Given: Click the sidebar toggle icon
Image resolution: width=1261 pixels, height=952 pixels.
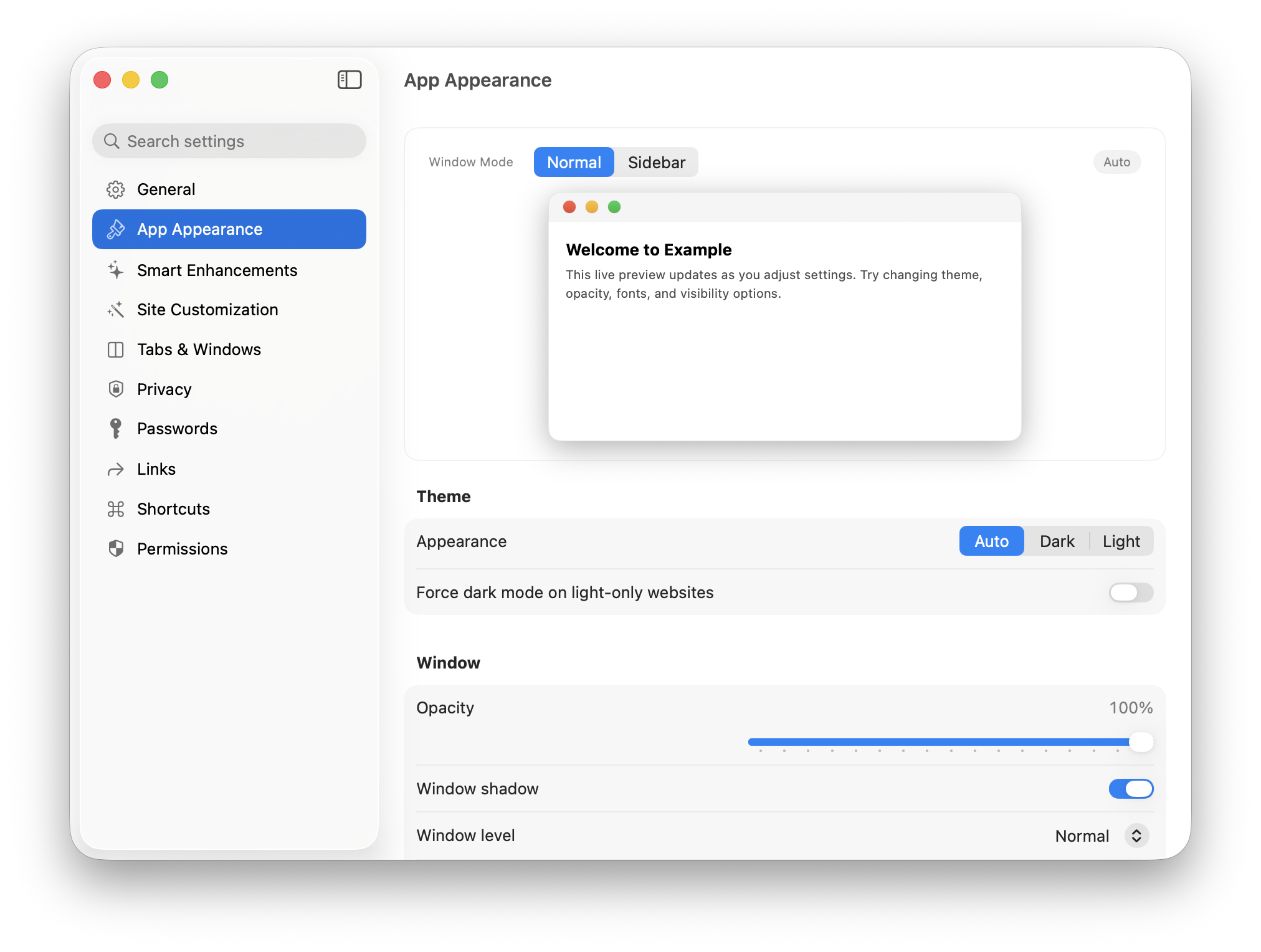Looking at the screenshot, I should tap(350, 80).
